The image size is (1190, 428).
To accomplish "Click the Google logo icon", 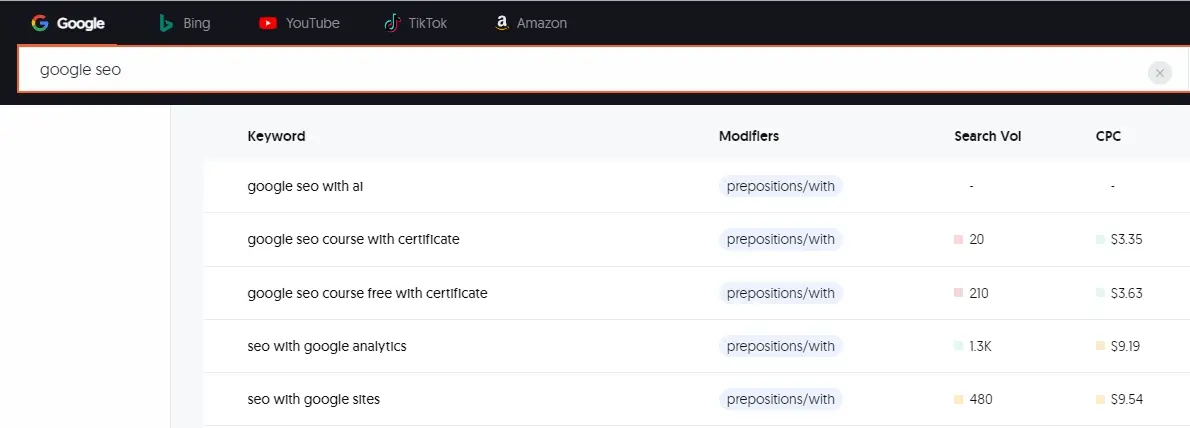I will coord(40,23).
